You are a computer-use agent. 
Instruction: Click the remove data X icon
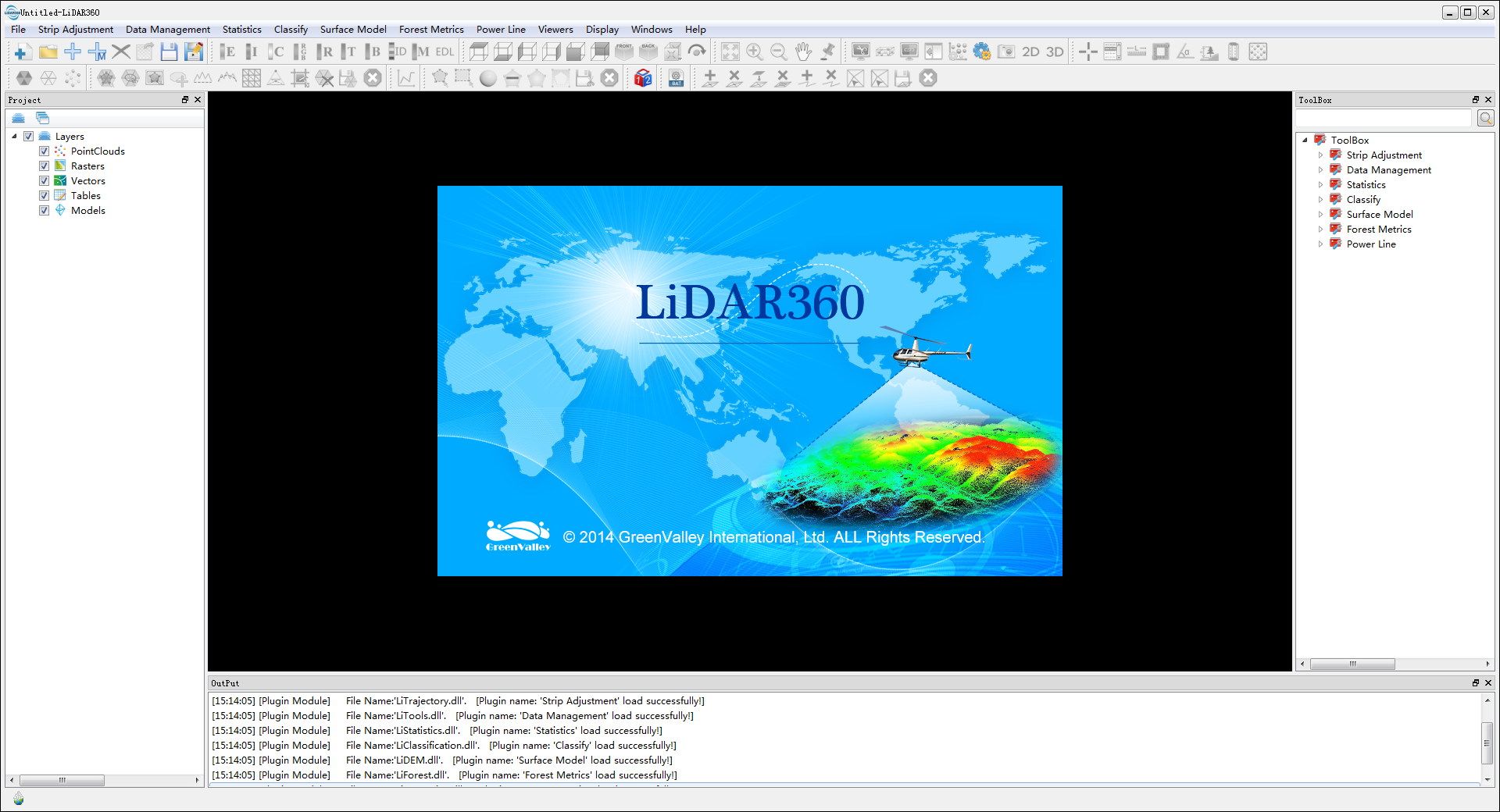(x=121, y=52)
